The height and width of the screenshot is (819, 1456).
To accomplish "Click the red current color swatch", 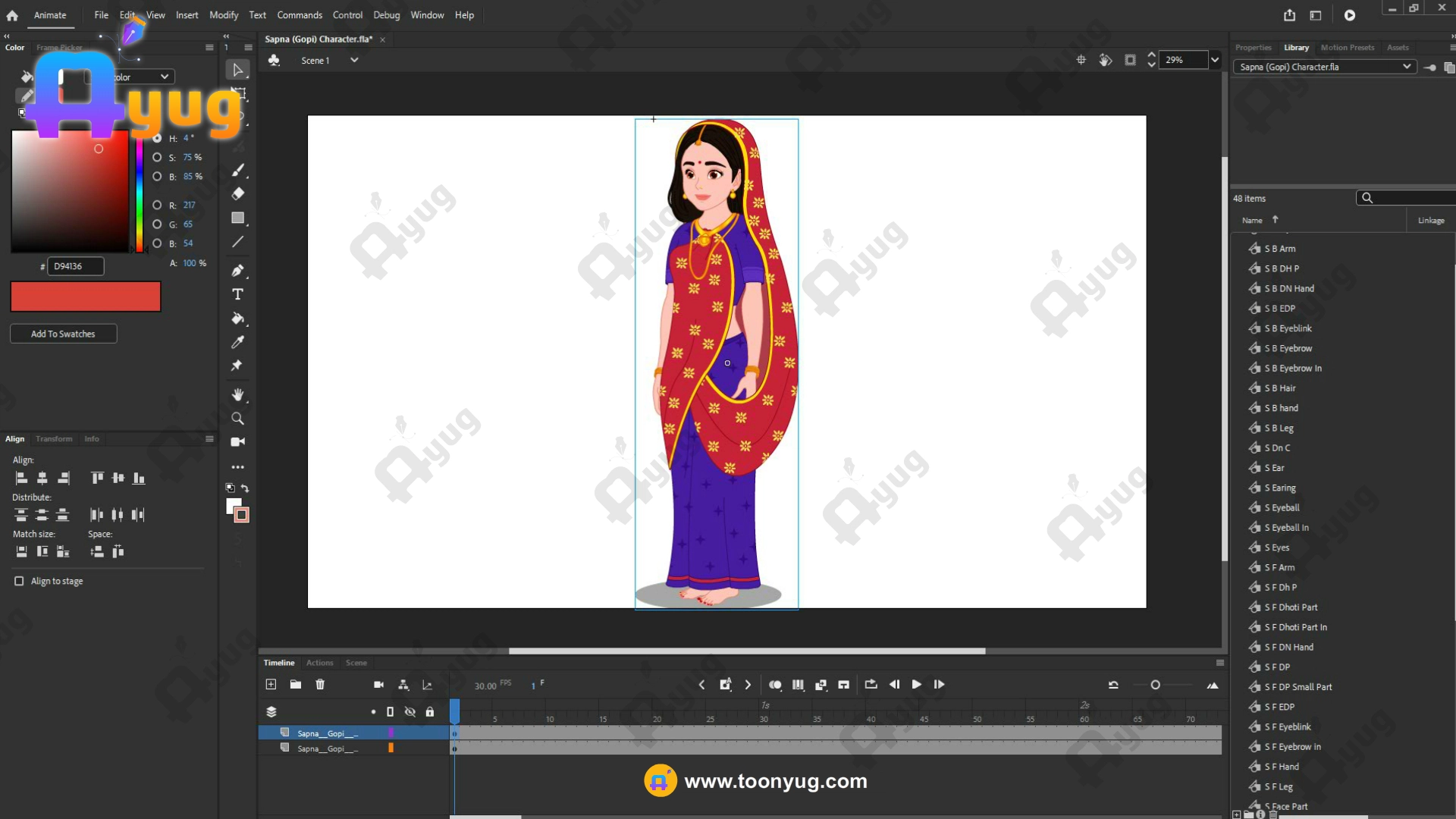I will (86, 297).
